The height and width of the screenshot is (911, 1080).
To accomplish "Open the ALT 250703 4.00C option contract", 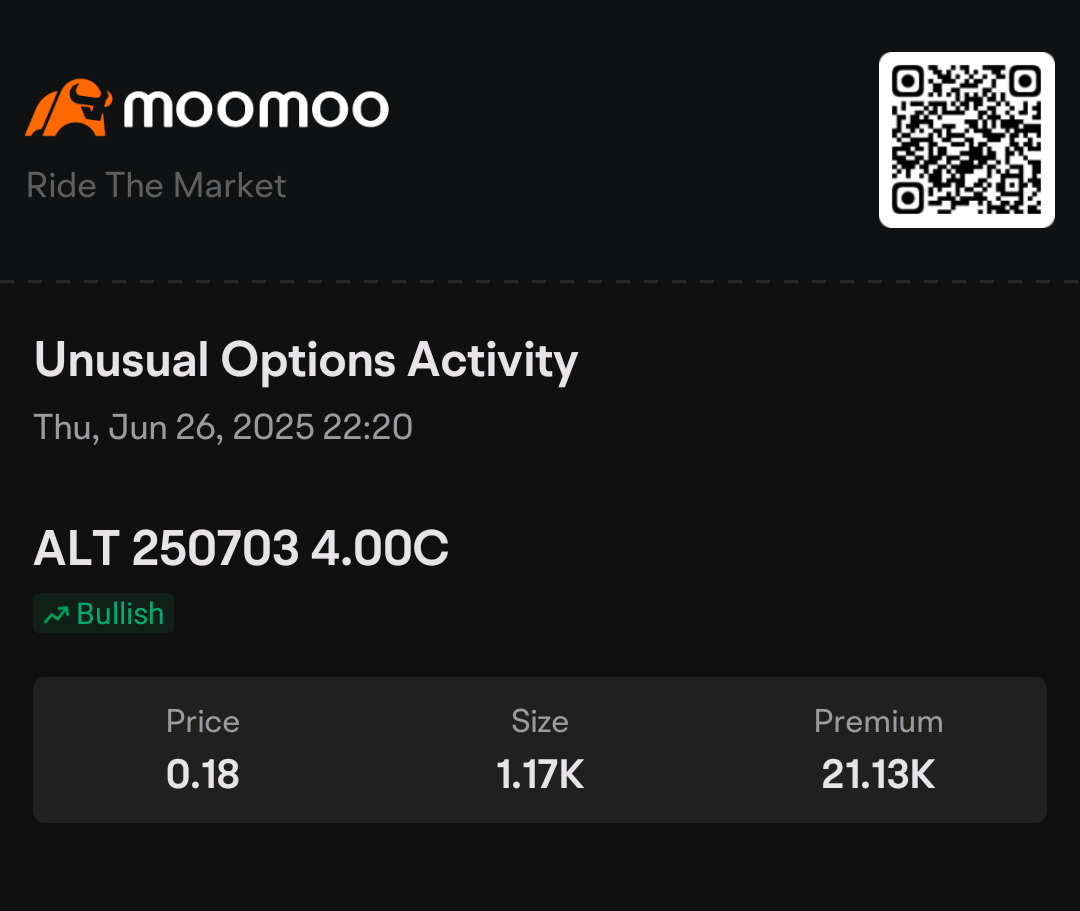I will point(241,548).
